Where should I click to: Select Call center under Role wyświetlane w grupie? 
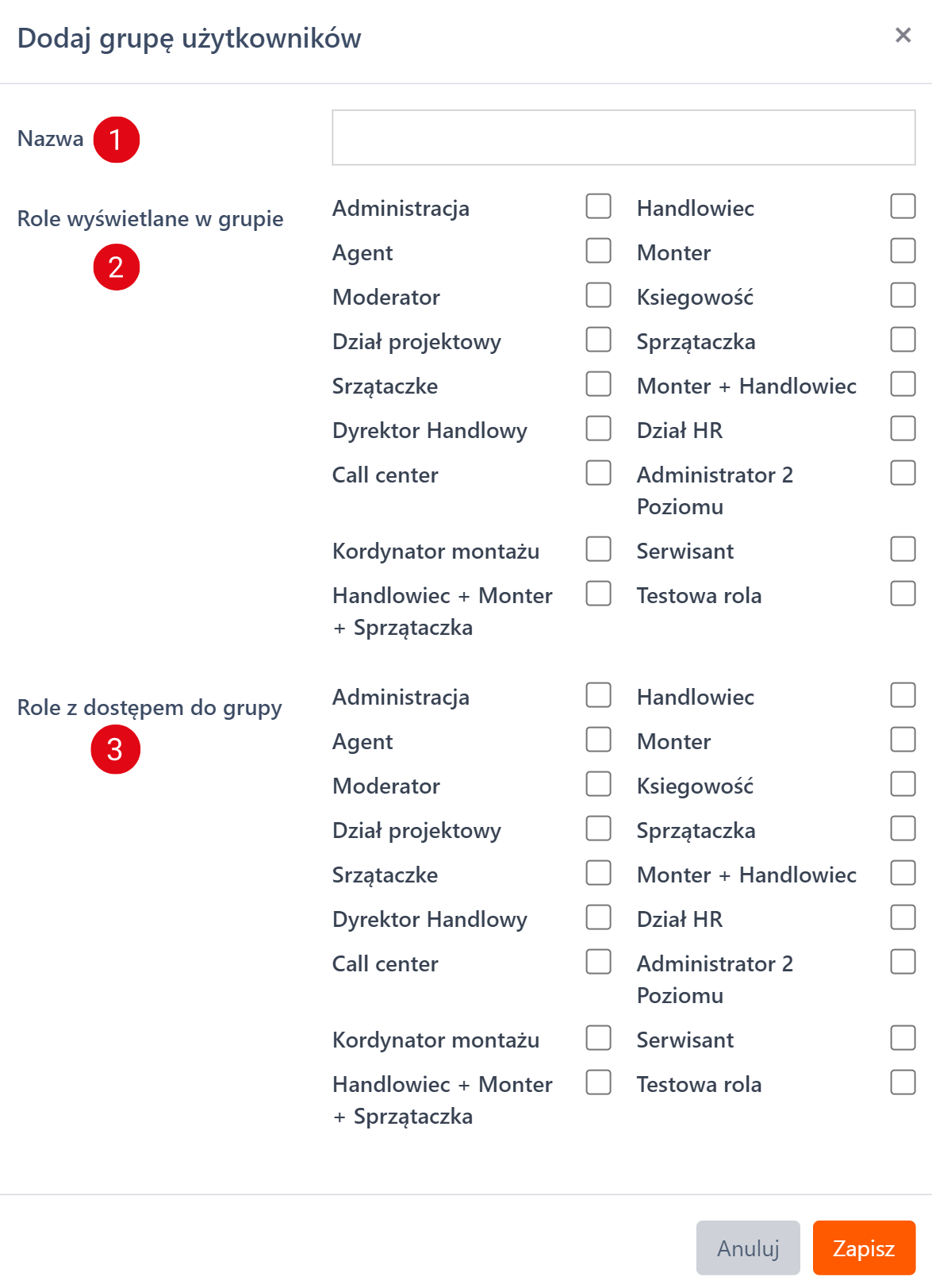pyautogui.click(x=598, y=473)
